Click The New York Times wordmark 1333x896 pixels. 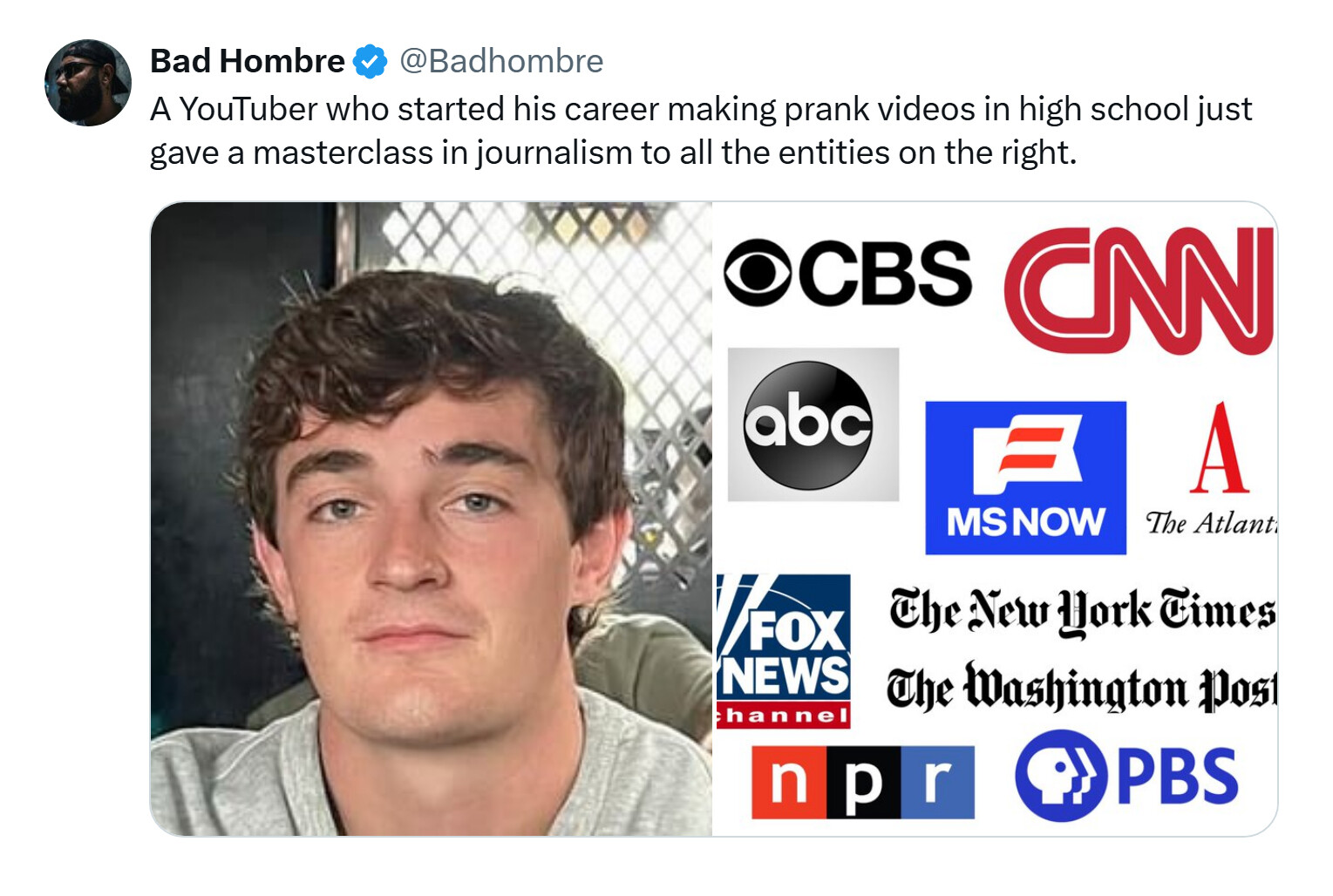pyautogui.click(x=1082, y=612)
